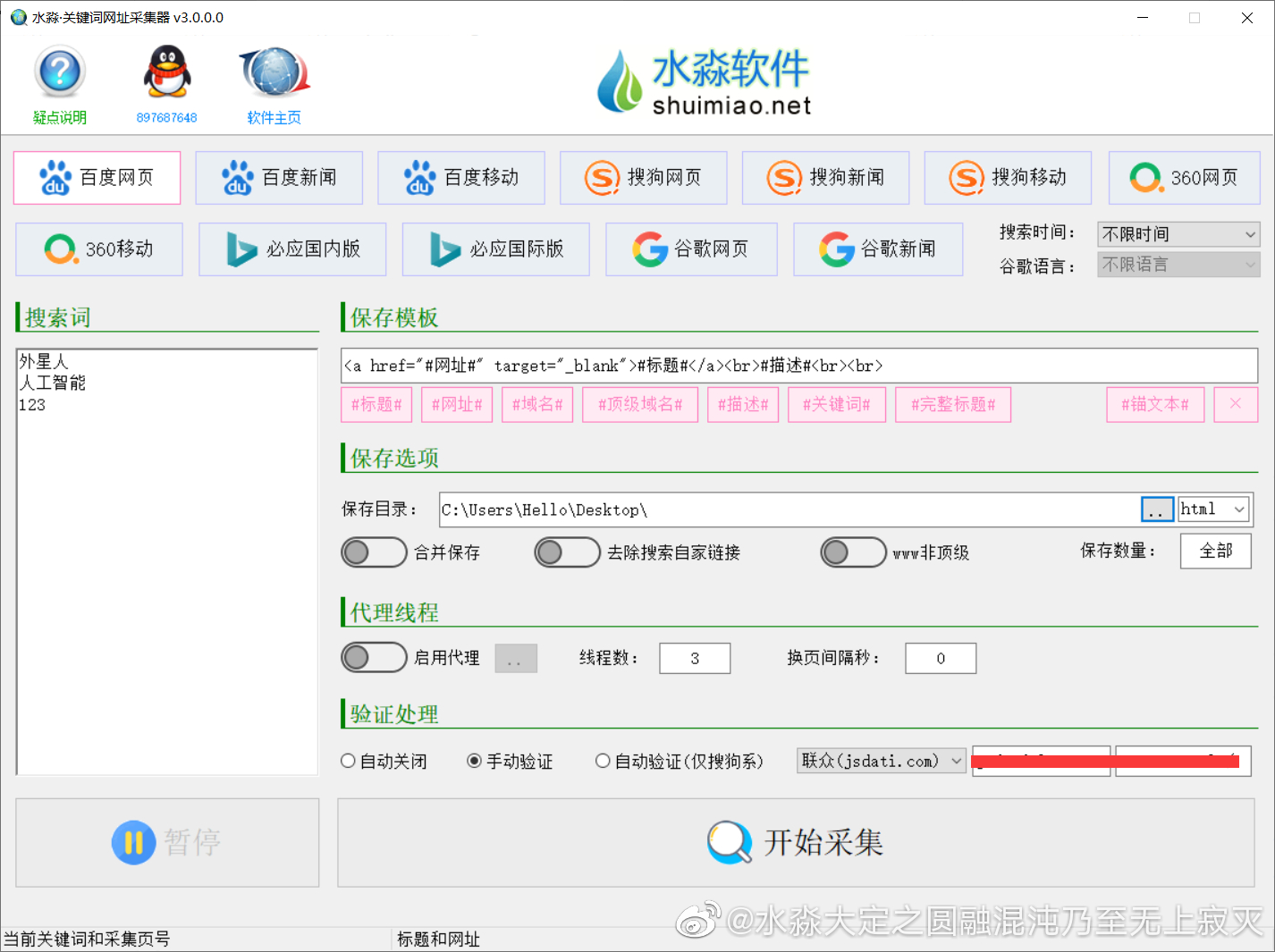Choose the 谷歌新闻 Google engine
The height and width of the screenshot is (952, 1275).
point(878,249)
